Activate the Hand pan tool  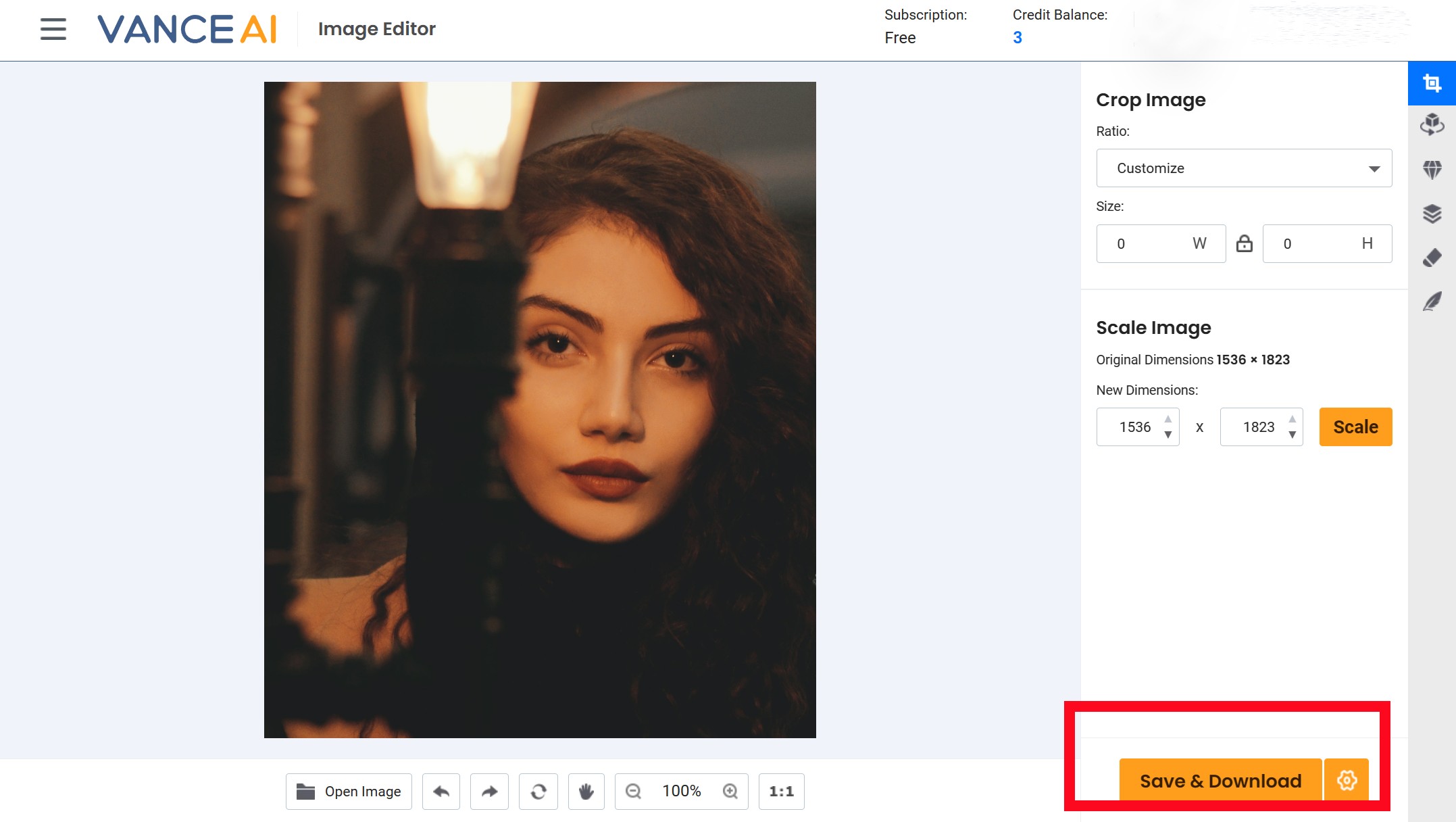(x=585, y=791)
